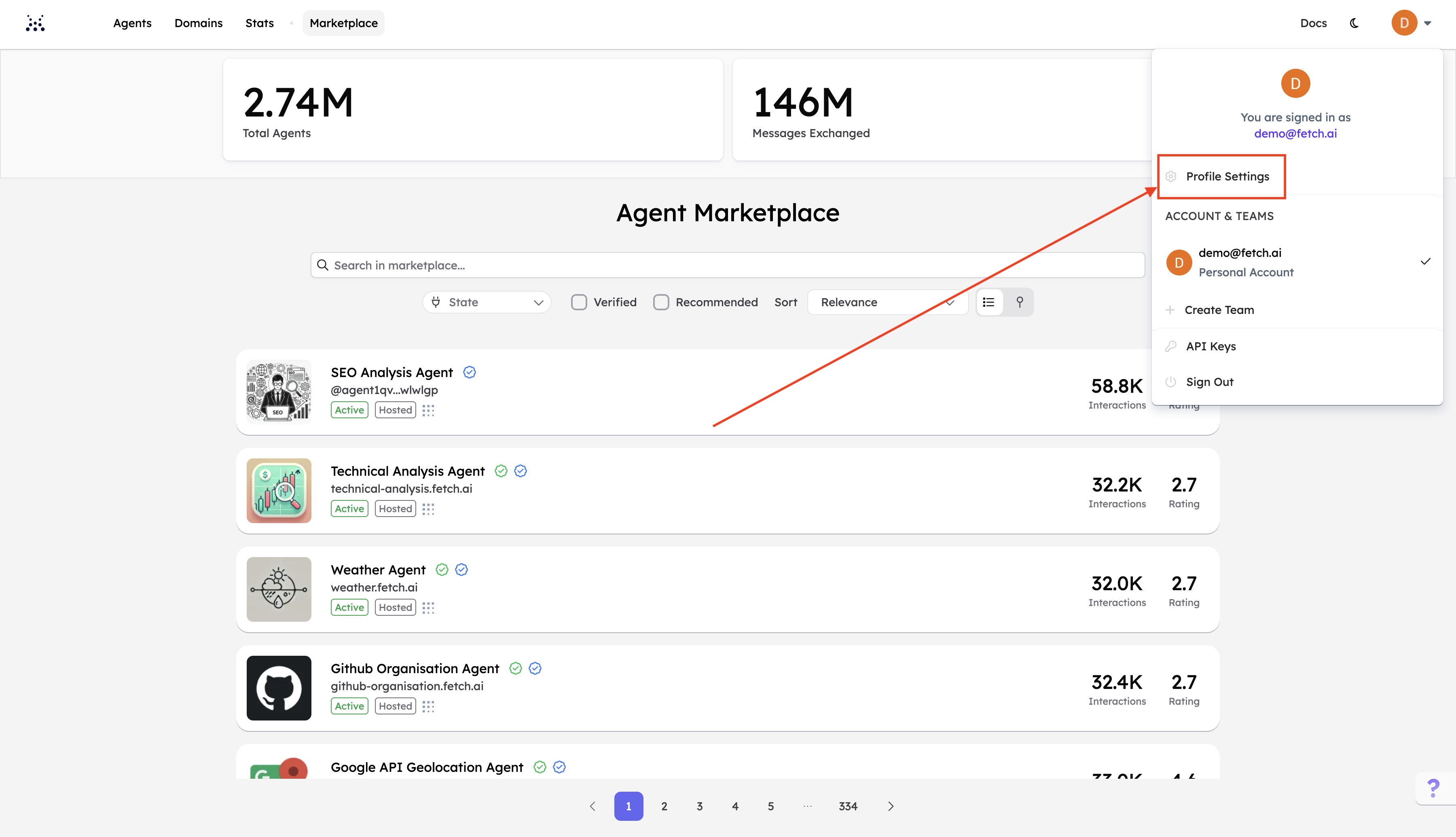
Task: Switch to list view icon
Action: point(989,302)
